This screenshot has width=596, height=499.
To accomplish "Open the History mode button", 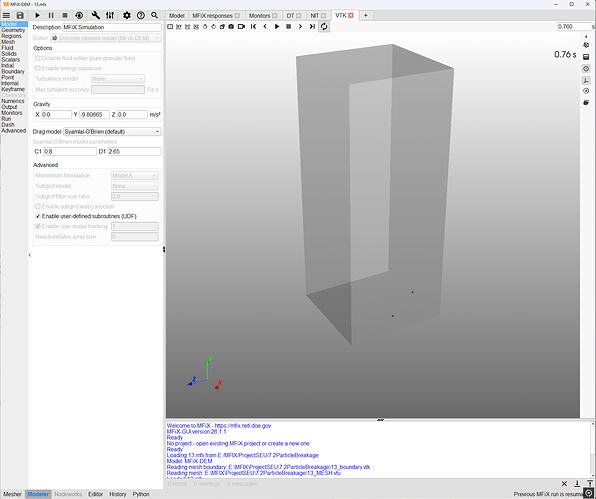I will click(x=117, y=494).
